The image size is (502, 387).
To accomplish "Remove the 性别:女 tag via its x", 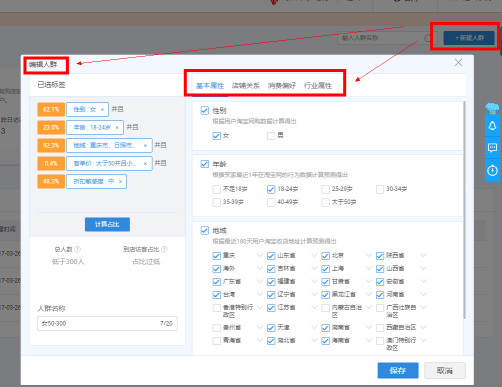I will tap(102, 109).
